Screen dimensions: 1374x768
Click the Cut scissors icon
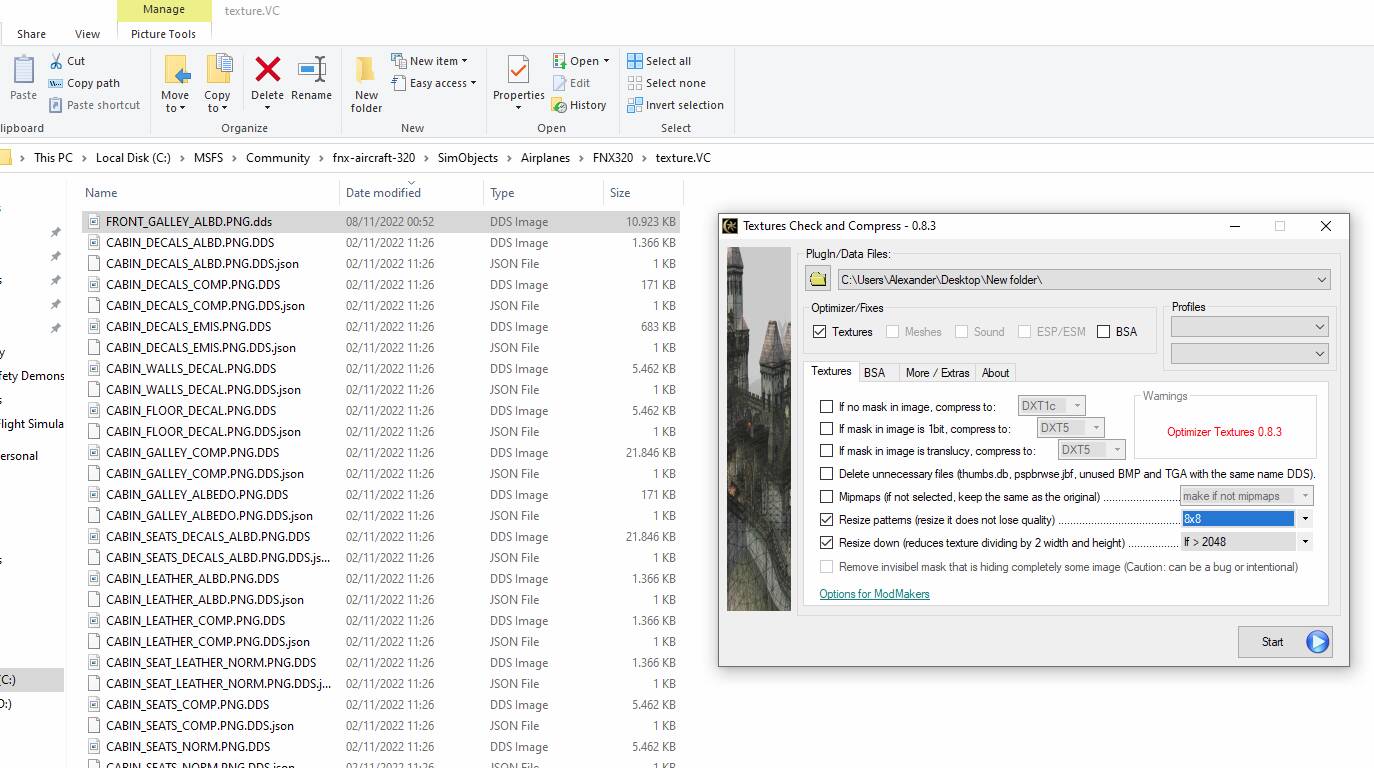[x=58, y=61]
